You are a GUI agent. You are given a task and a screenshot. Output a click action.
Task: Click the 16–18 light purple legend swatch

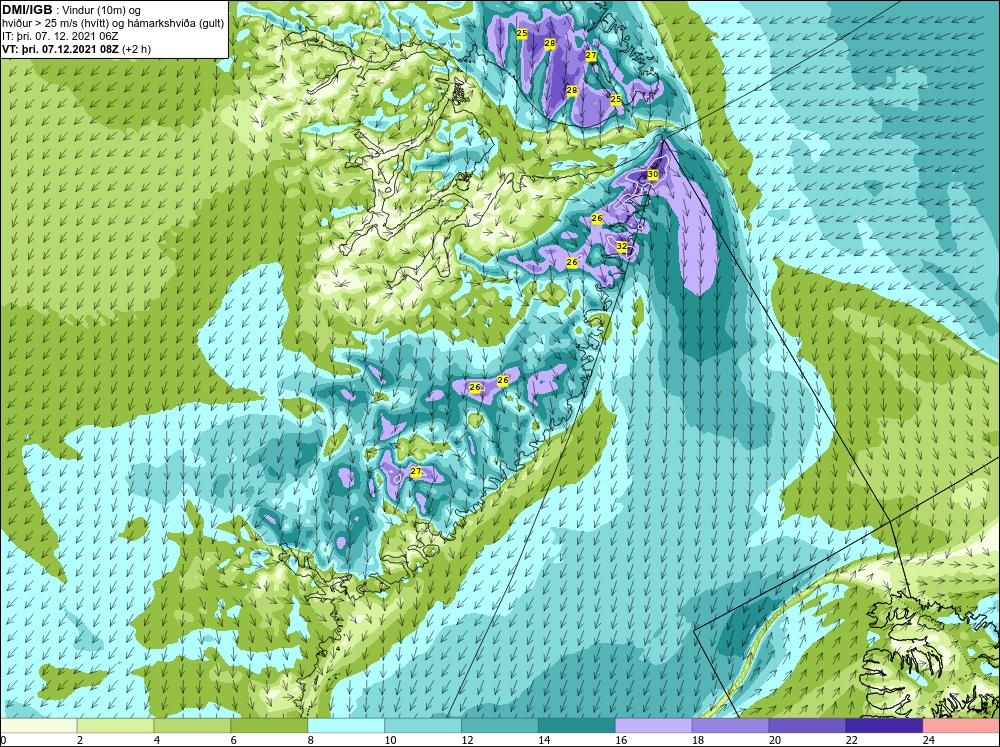tap(654, 726)
